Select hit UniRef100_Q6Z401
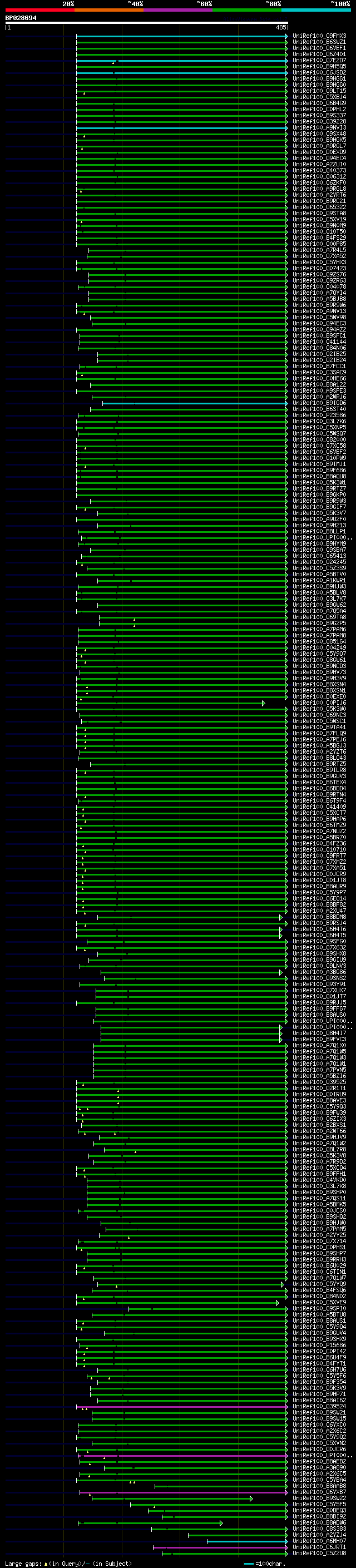The width and height of the screenshot is (356, 1568). 319,54
